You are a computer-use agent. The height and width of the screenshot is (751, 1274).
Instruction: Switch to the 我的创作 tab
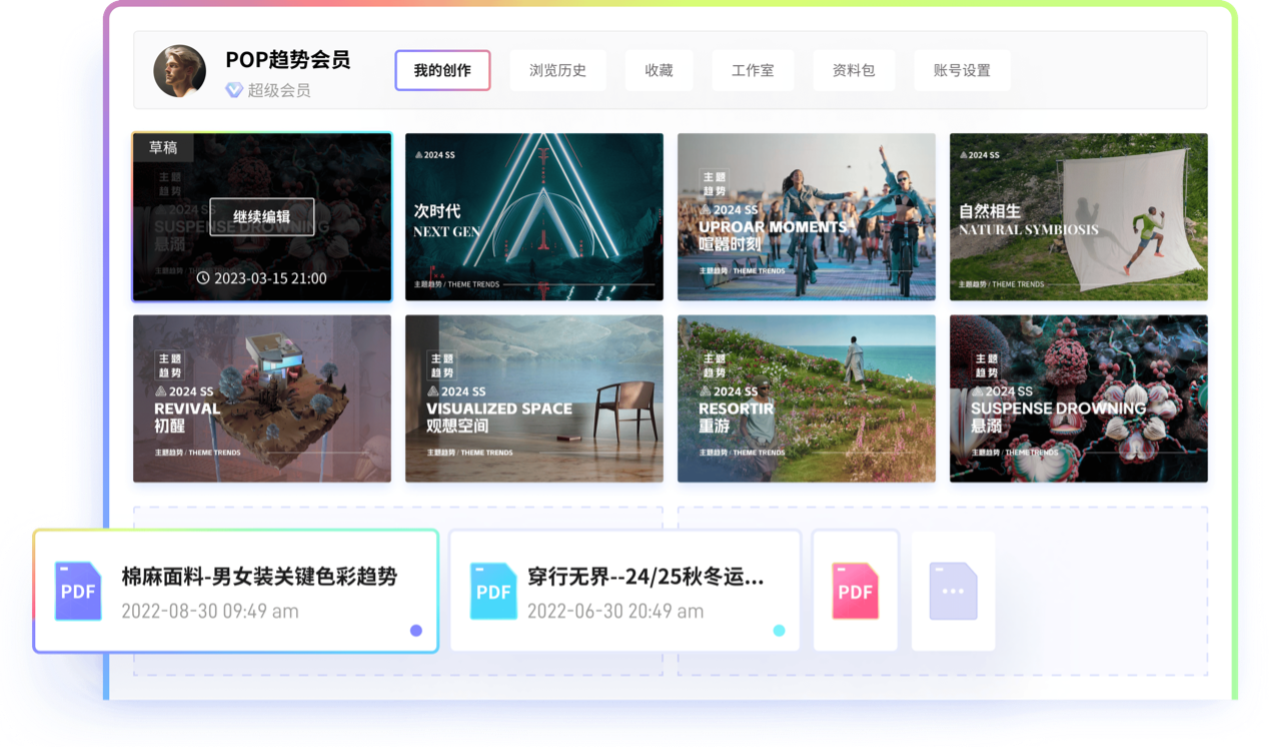pyautogui.click(x=442, y=70)
